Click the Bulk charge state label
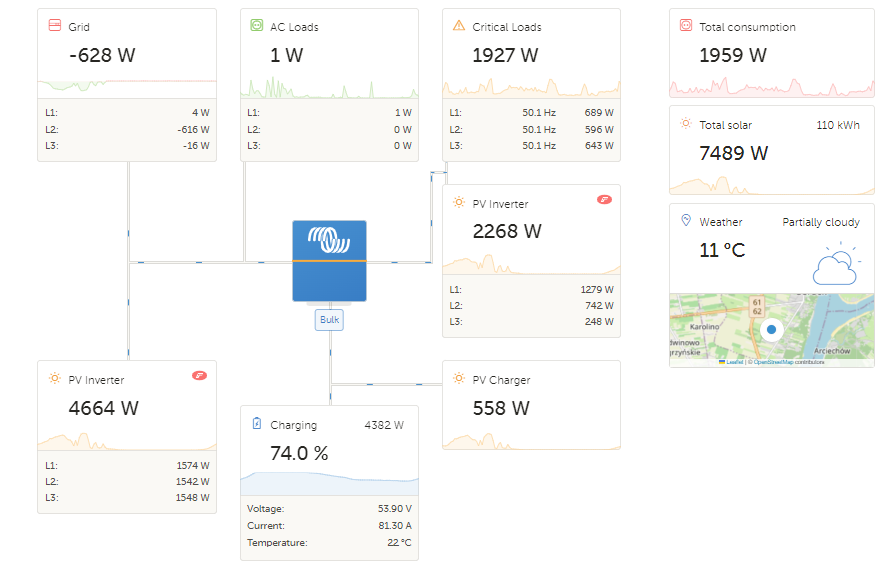This screenshot has height=569, width=891. pyautogui.click(x=329, y=320)
